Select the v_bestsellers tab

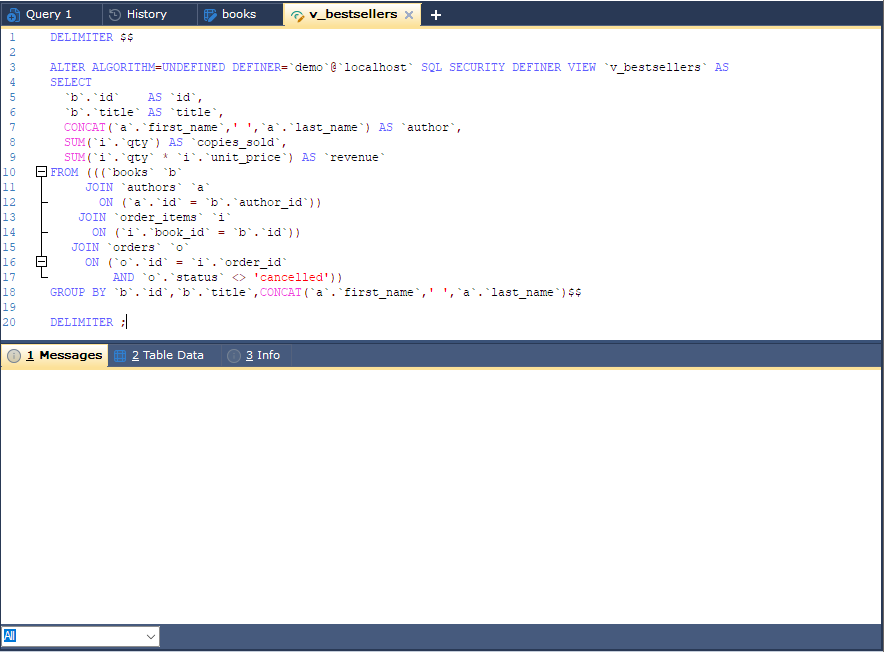pyautogui.click(x=352, y=14)
